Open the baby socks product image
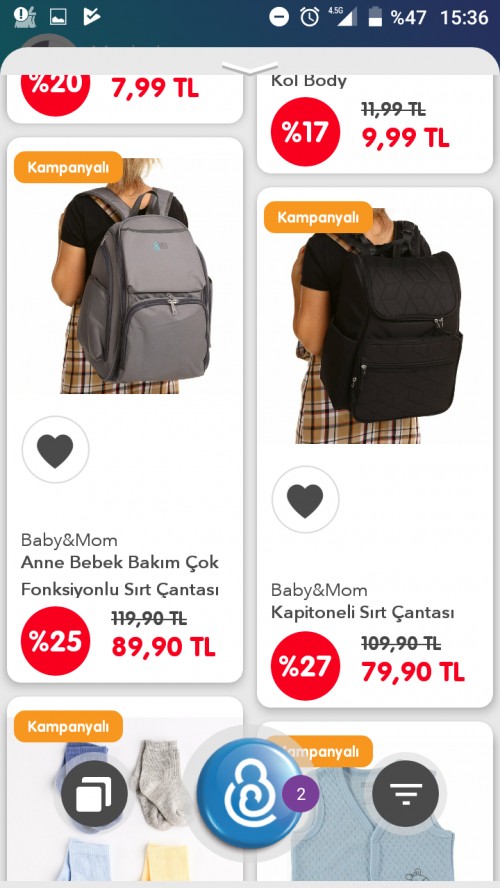Screen dimensions: 500x888 (x=125, y=799)
